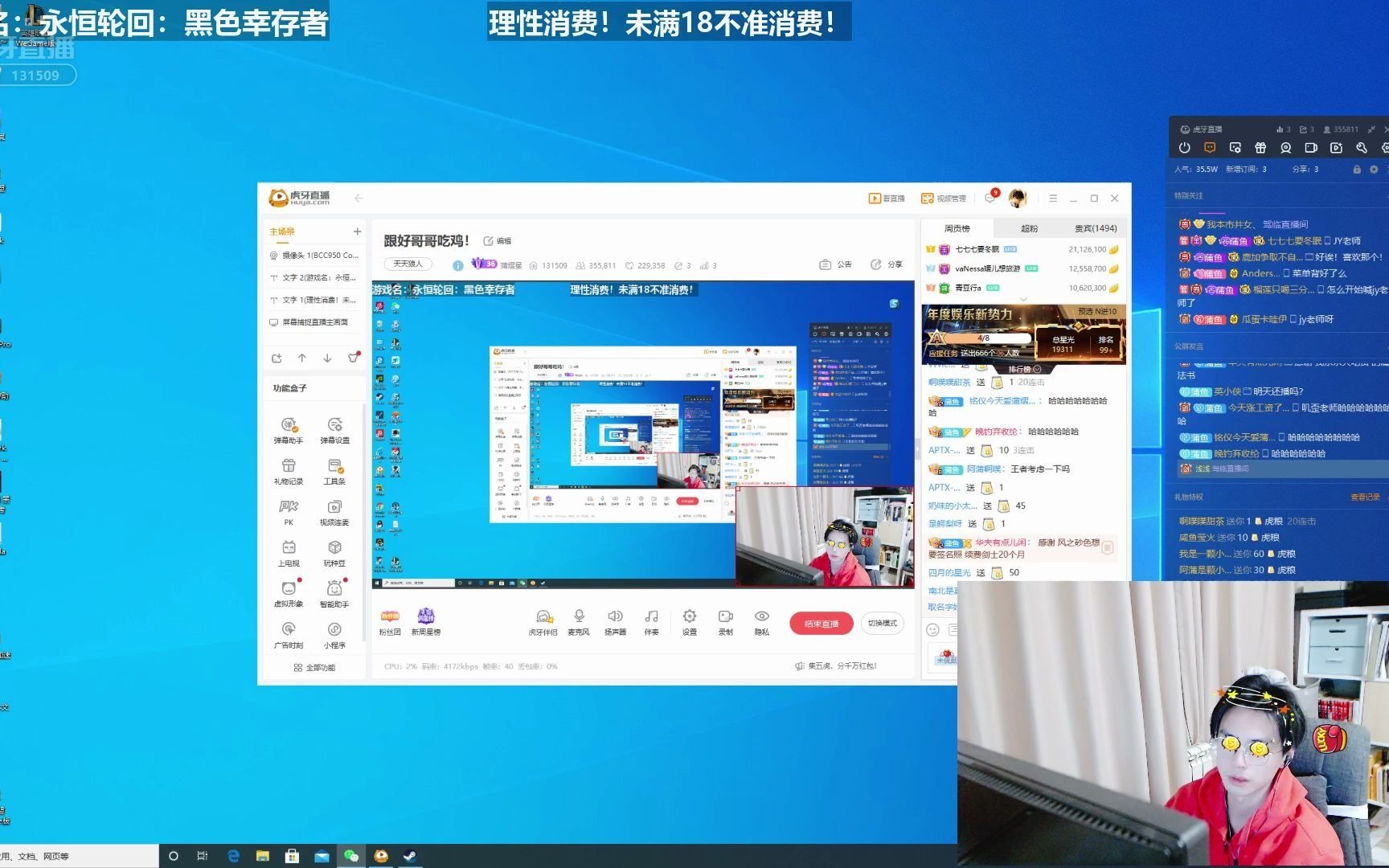1389x868 pixels.
Task: Click the add-source icon below source list
Action: (277, 358)
